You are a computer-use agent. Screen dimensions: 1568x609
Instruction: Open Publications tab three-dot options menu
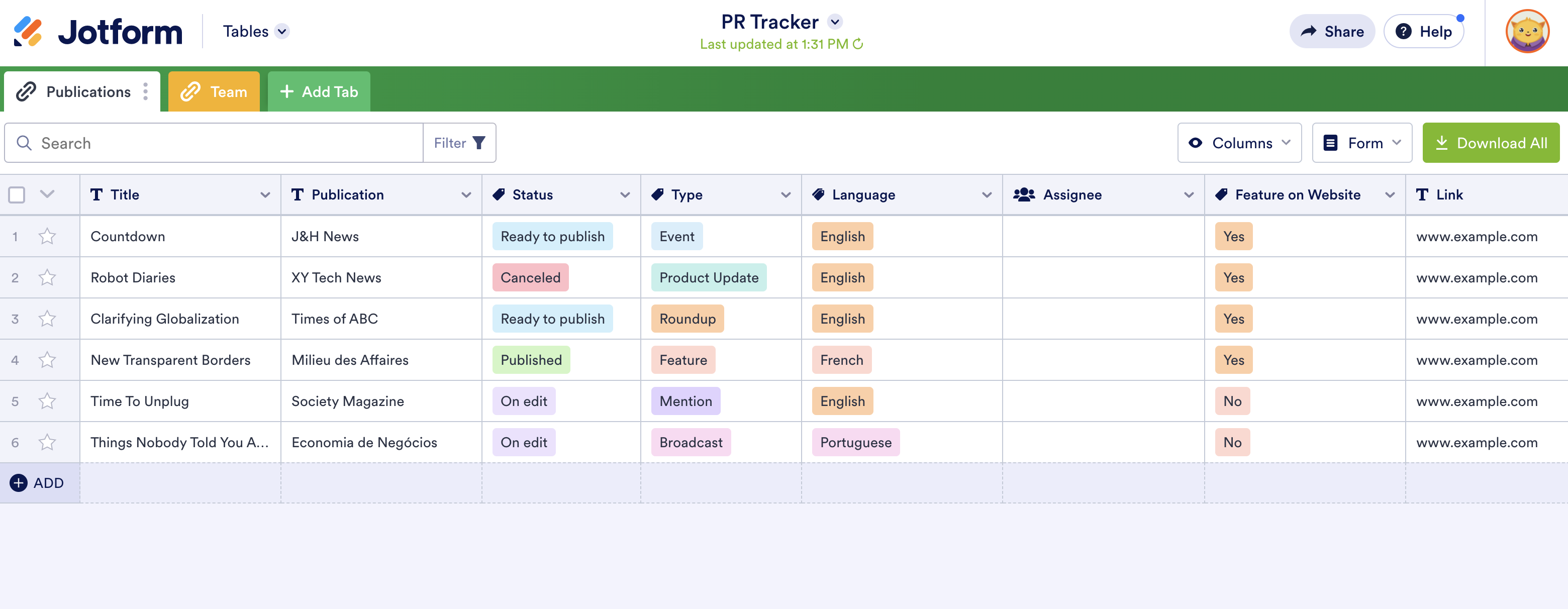pyautogui.click(x=145, y=92)
